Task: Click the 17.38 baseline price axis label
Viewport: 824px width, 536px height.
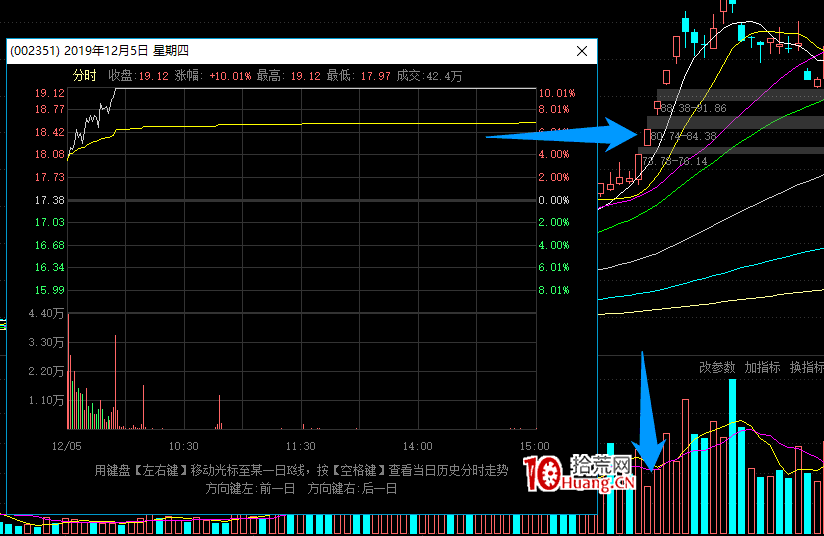Action: (x=50, y=200)
